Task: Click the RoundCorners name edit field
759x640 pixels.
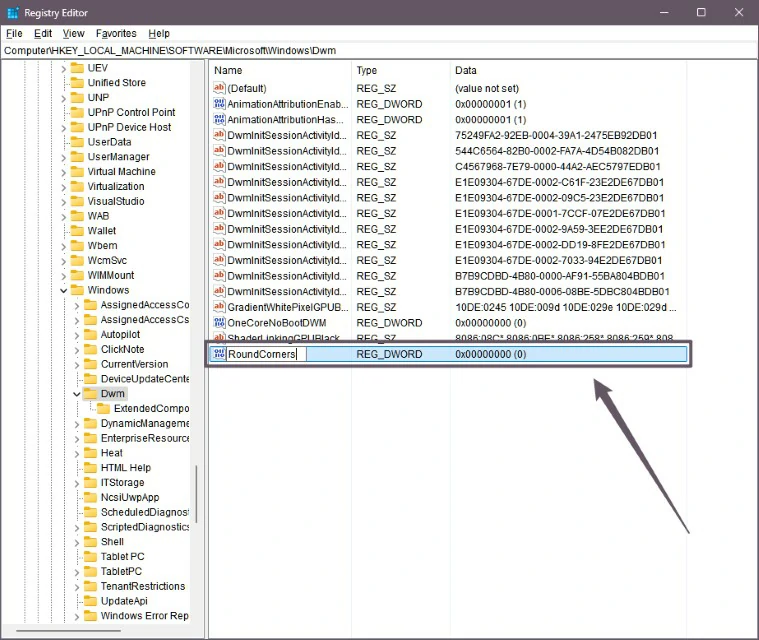Action: pyautogui.click(x=266, y=354)
